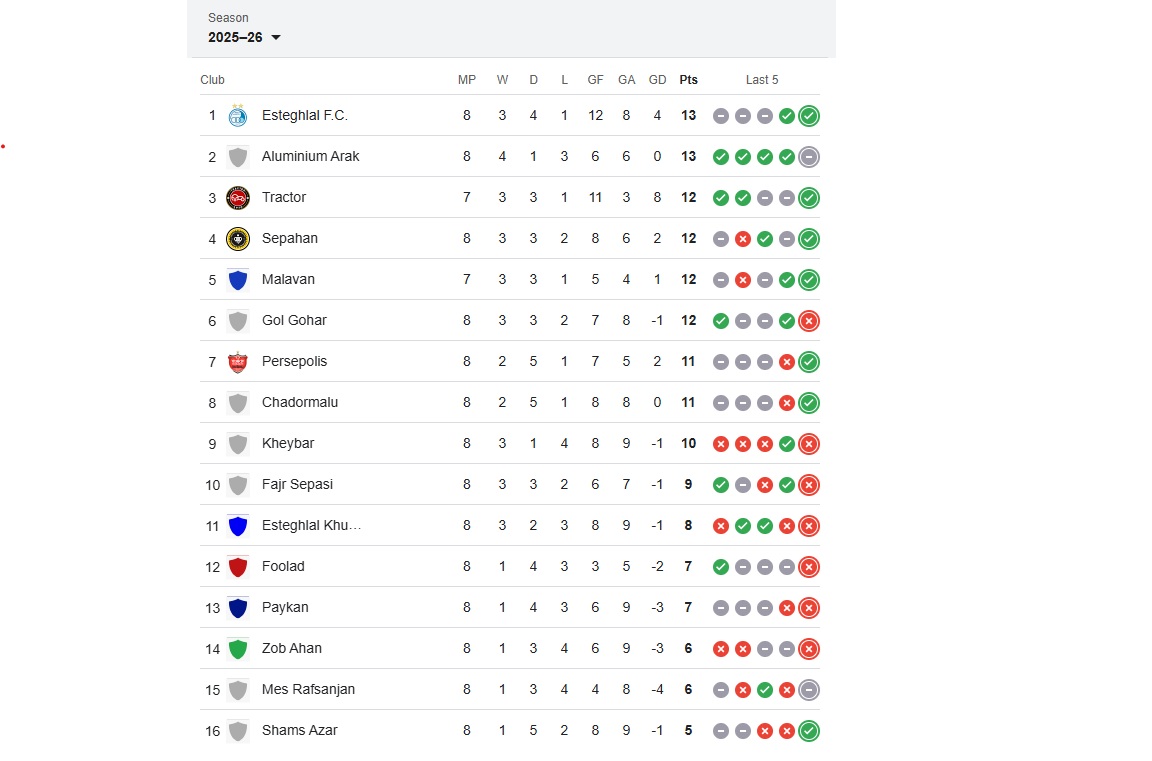Click the Malavan blue shield icon
1152x761 pixels.
(238, 280)
